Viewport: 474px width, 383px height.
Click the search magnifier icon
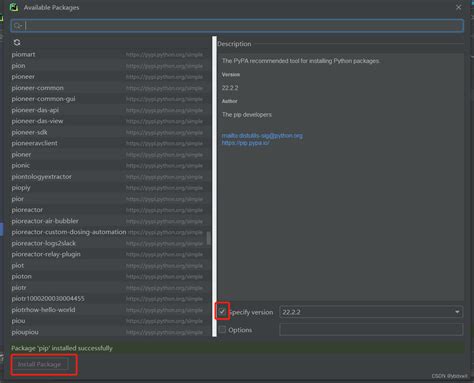click(18, 26)
